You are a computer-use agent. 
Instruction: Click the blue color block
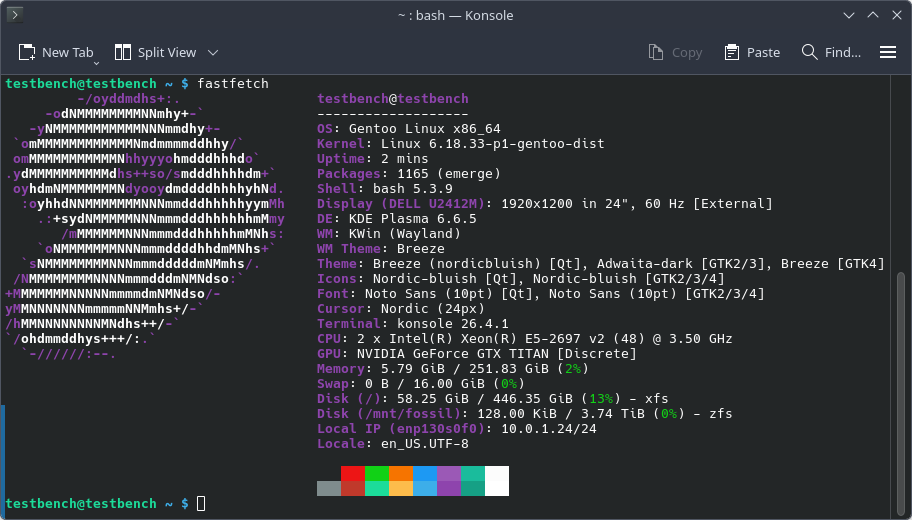425,473
